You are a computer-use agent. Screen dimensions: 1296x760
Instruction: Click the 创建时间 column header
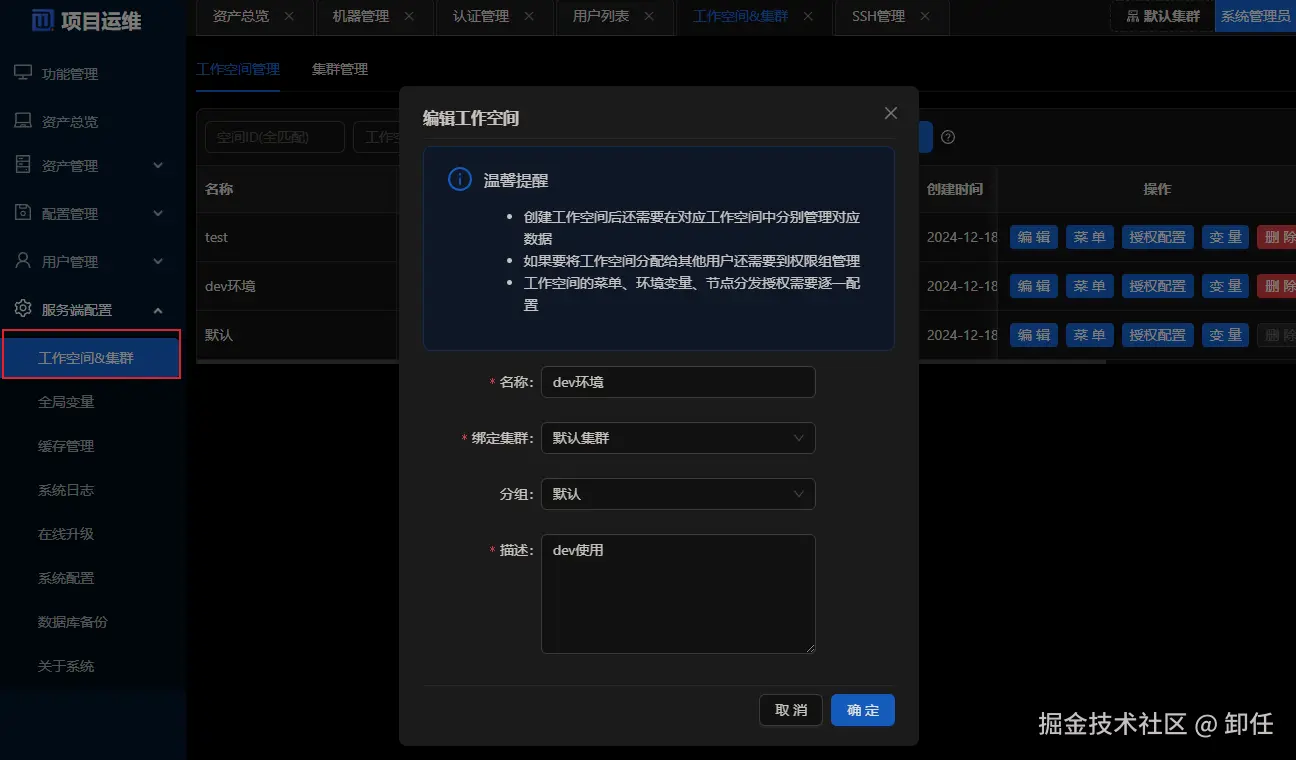click(x=956, y=189)
